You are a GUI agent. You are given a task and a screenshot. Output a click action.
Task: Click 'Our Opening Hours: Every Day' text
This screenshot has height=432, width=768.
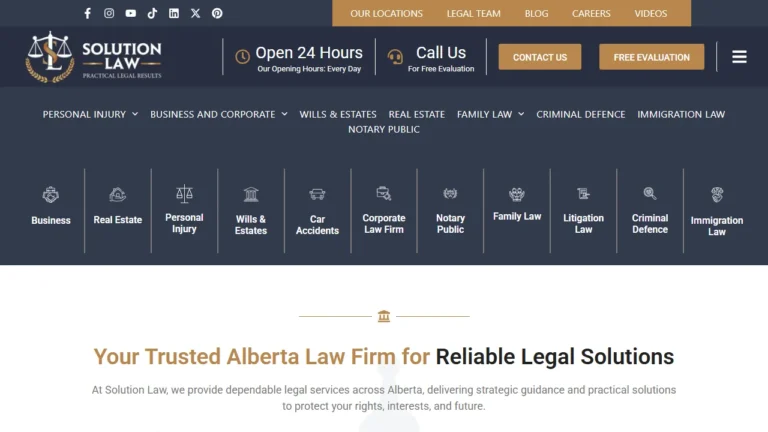[x=309, y=69]
